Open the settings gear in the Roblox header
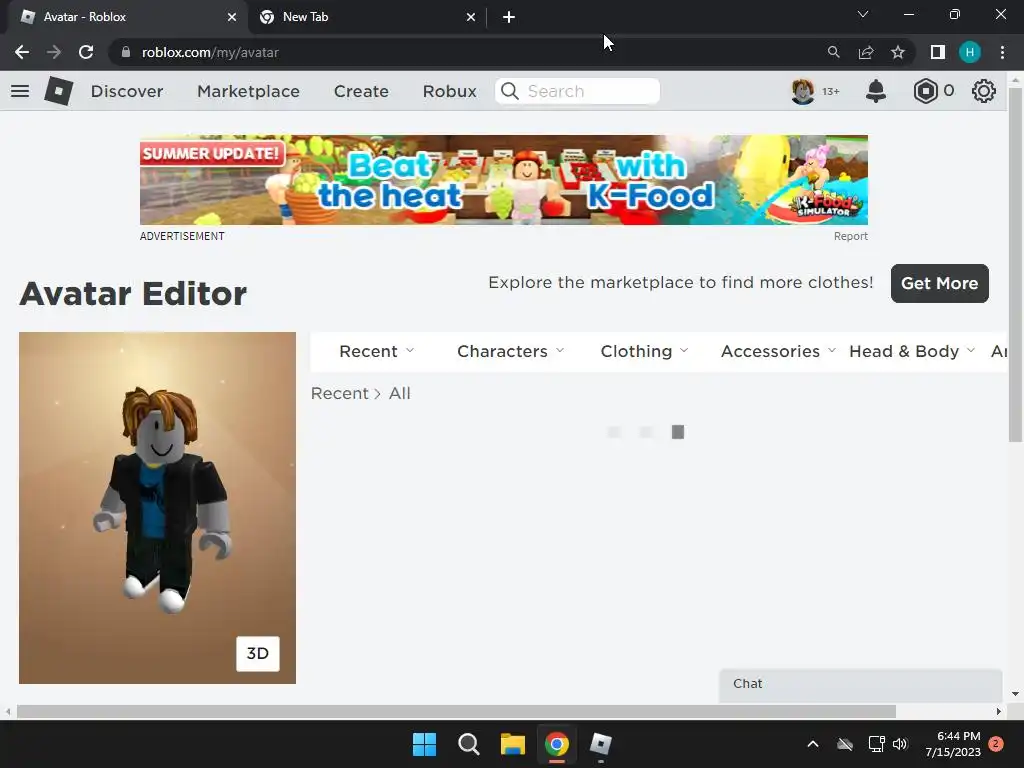Screen dimensions: 1024x768 [x=984, y=91]
